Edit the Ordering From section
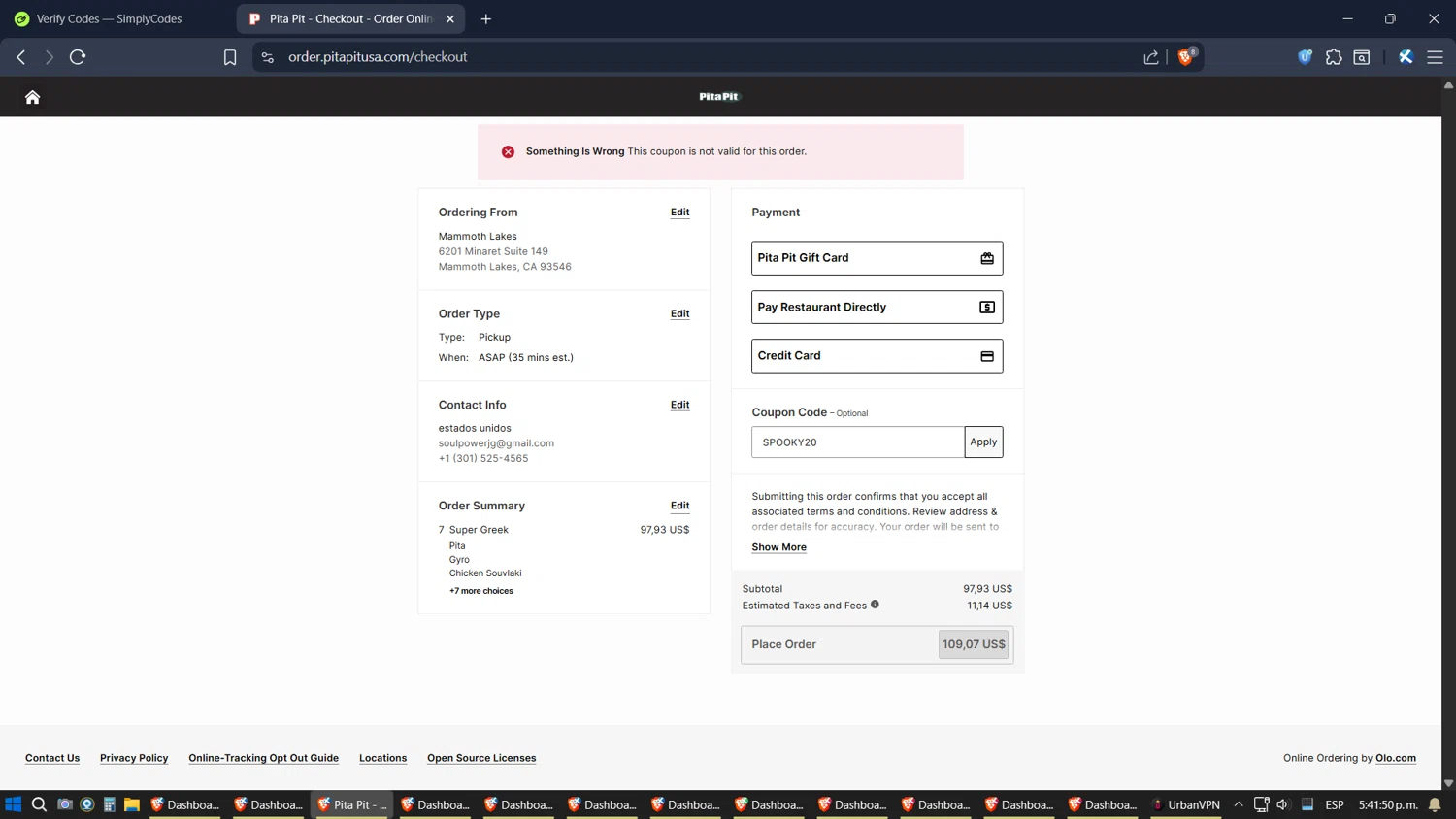1456x819 pixels. [679, 213]
